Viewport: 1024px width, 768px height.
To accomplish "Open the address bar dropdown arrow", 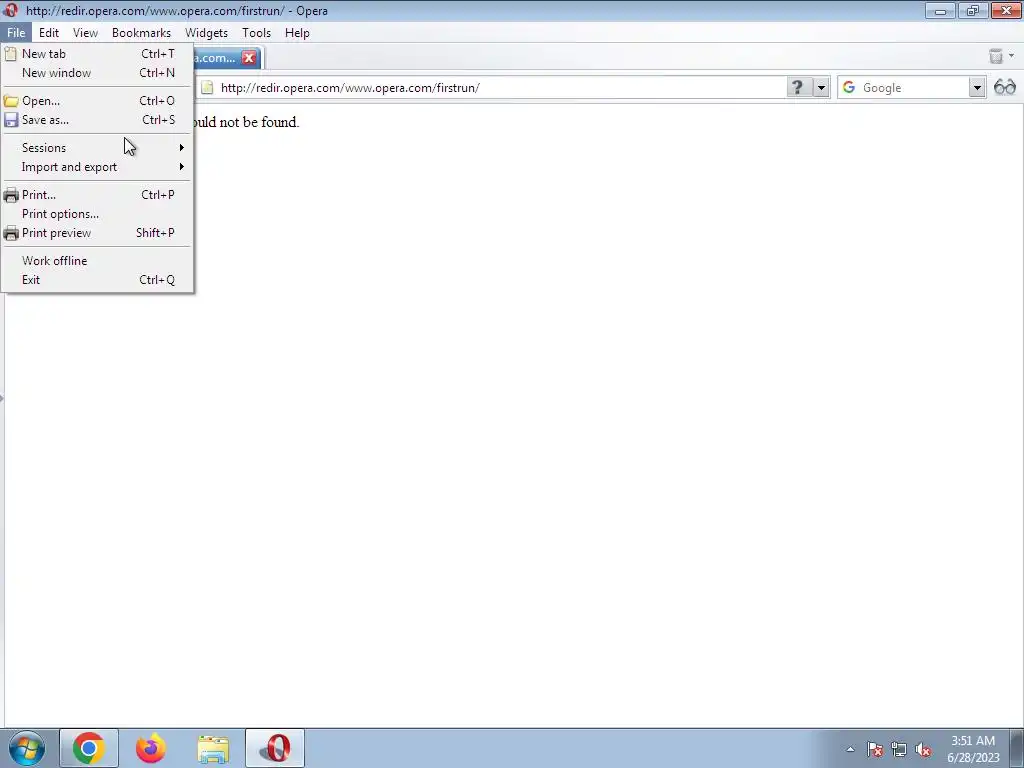I will click(x=821, y=88).
